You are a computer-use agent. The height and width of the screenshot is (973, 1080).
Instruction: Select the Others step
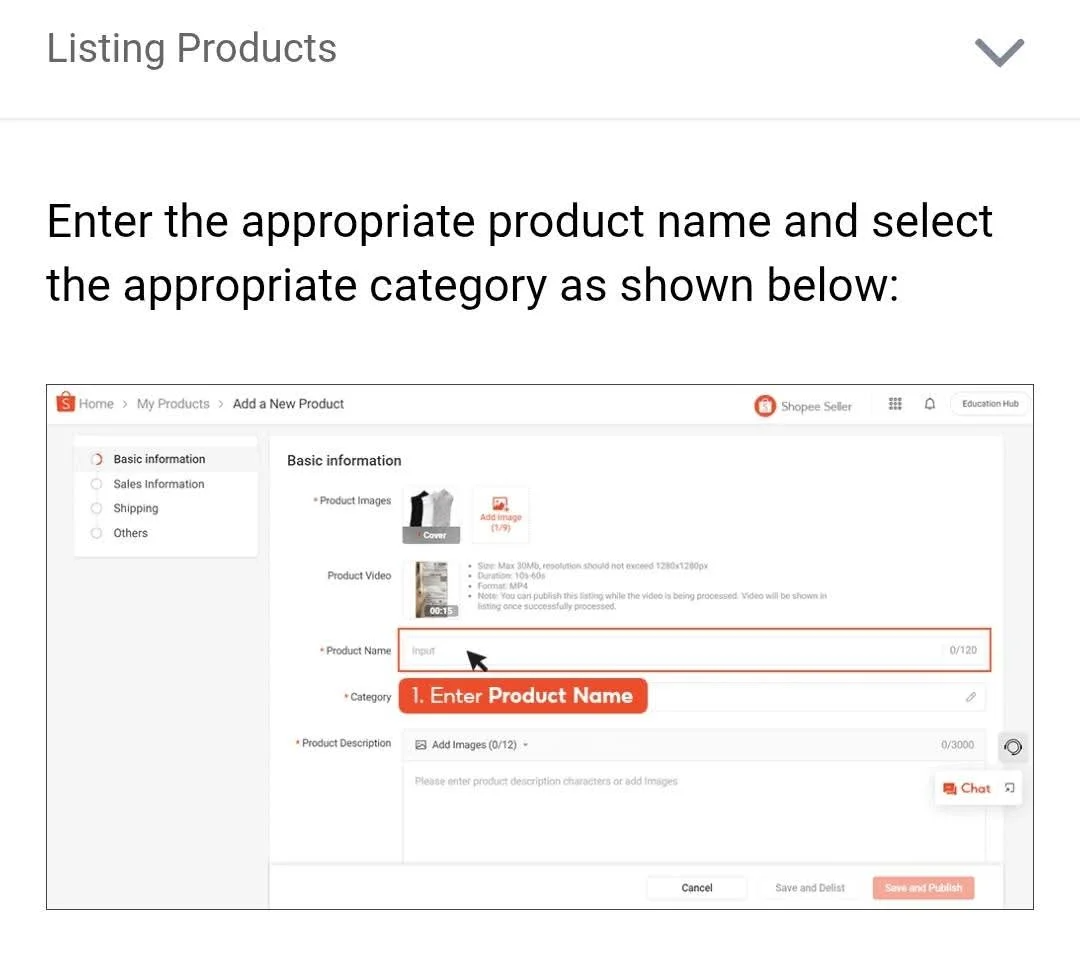(x=130, y=533)
